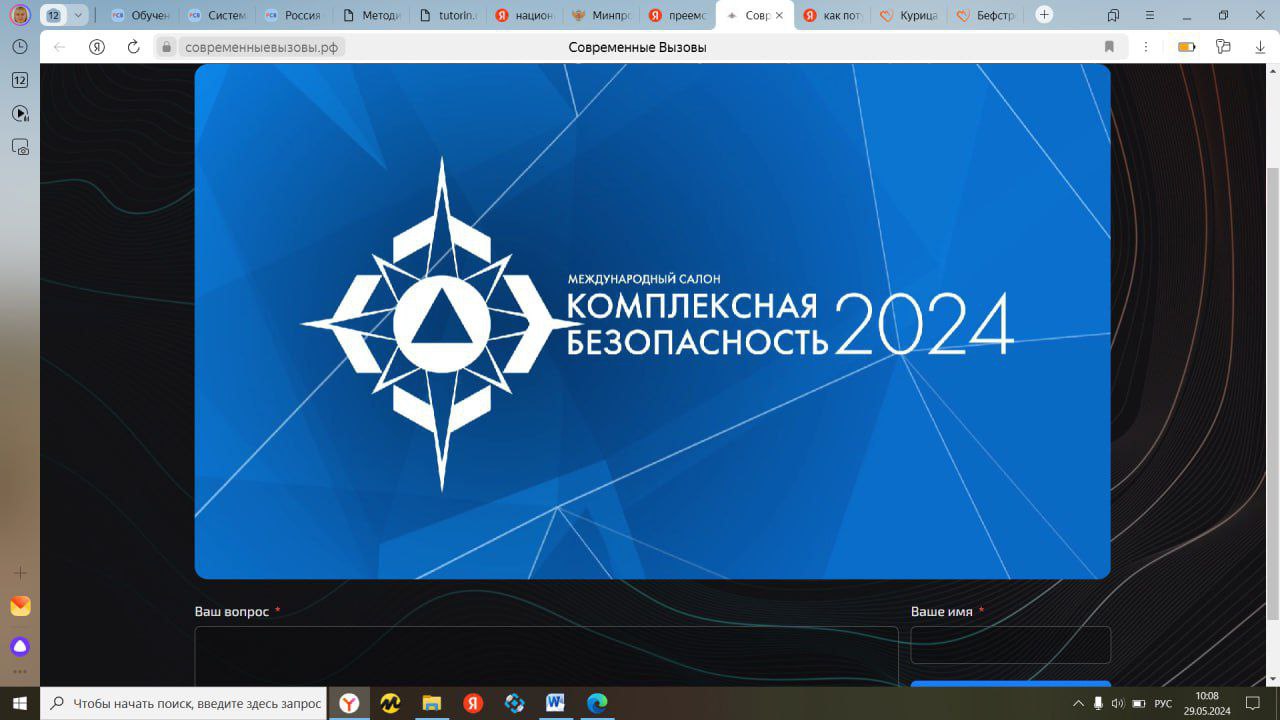Screen dimensions: 1280x720
Task: Open File Explorer from taskbar
Action: point(432,704)
